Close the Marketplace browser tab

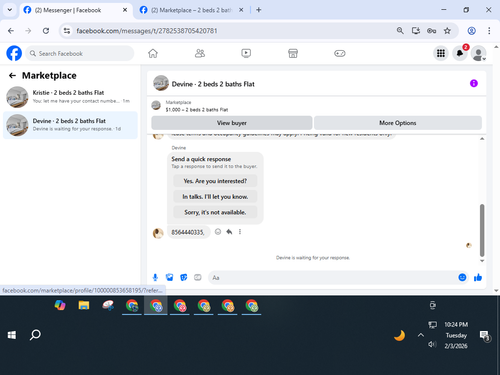(x=241, y=10)
